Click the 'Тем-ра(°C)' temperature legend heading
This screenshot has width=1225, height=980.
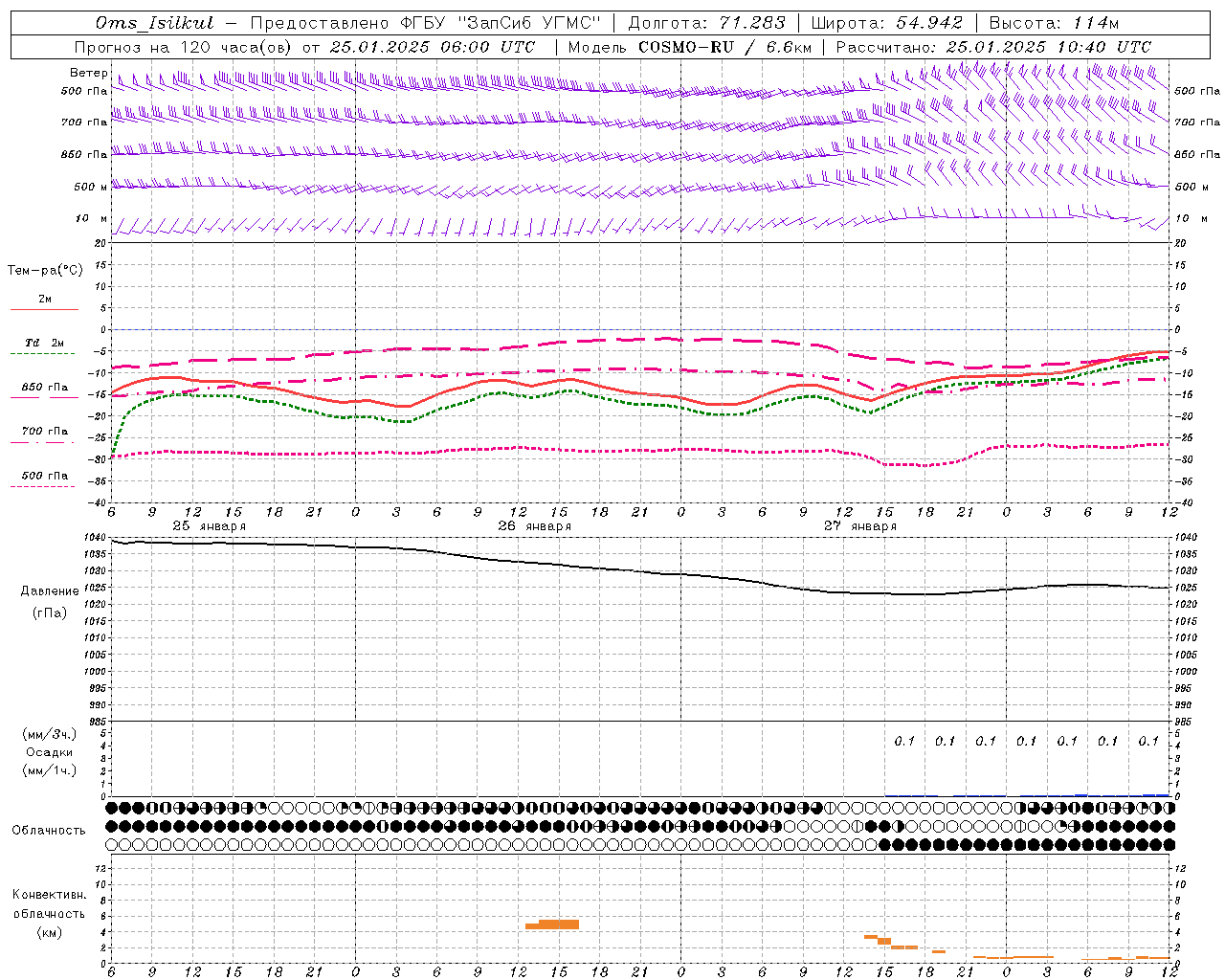click(x=45, y=271)
